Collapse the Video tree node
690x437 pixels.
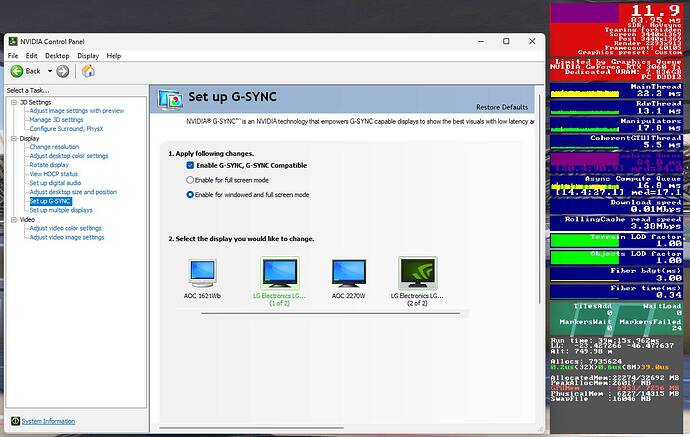pyautogui.click(x=14, y=219)
